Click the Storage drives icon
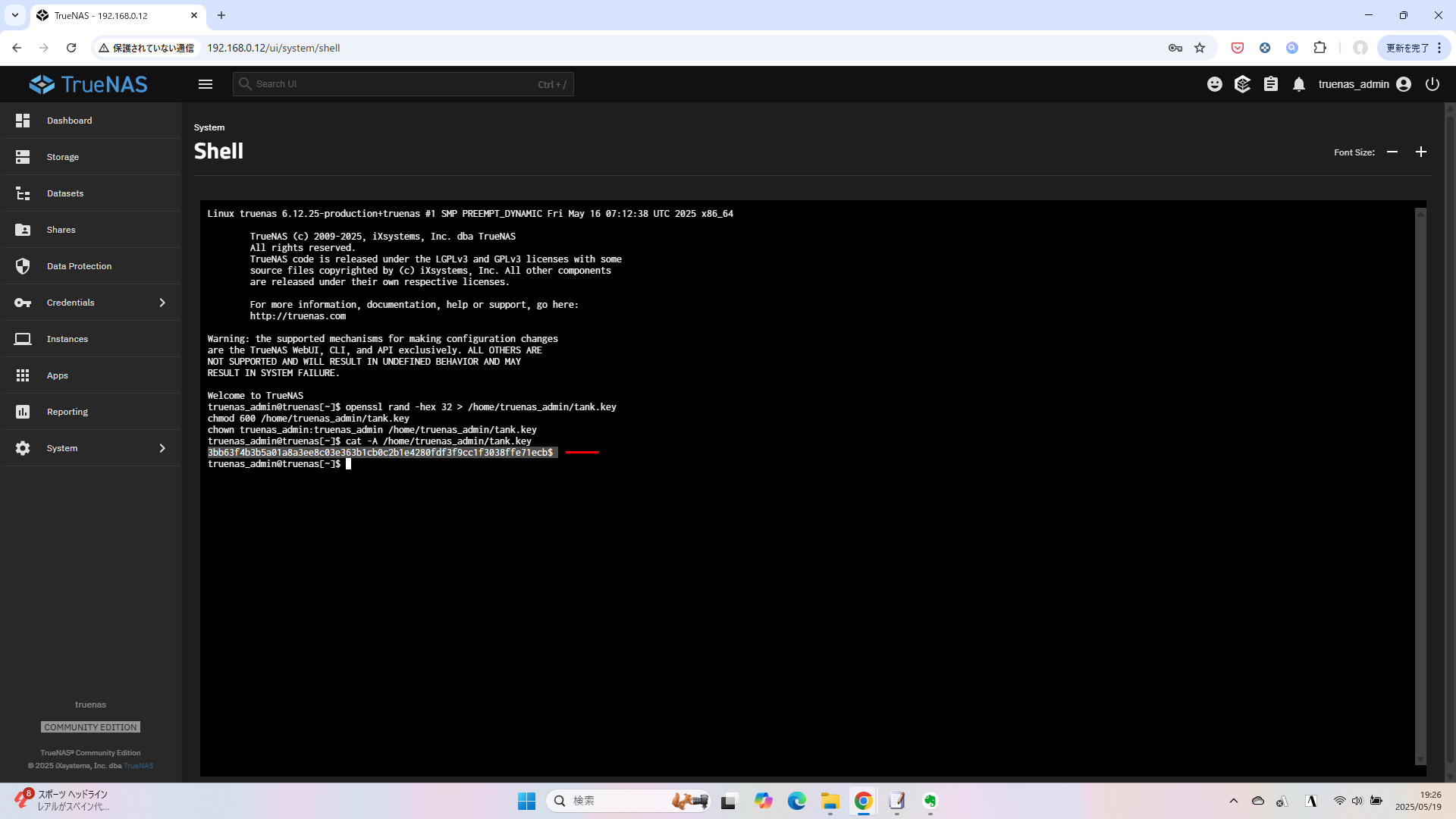The image size is (1456, 819). pyautogui.click(x=23, y=157)
